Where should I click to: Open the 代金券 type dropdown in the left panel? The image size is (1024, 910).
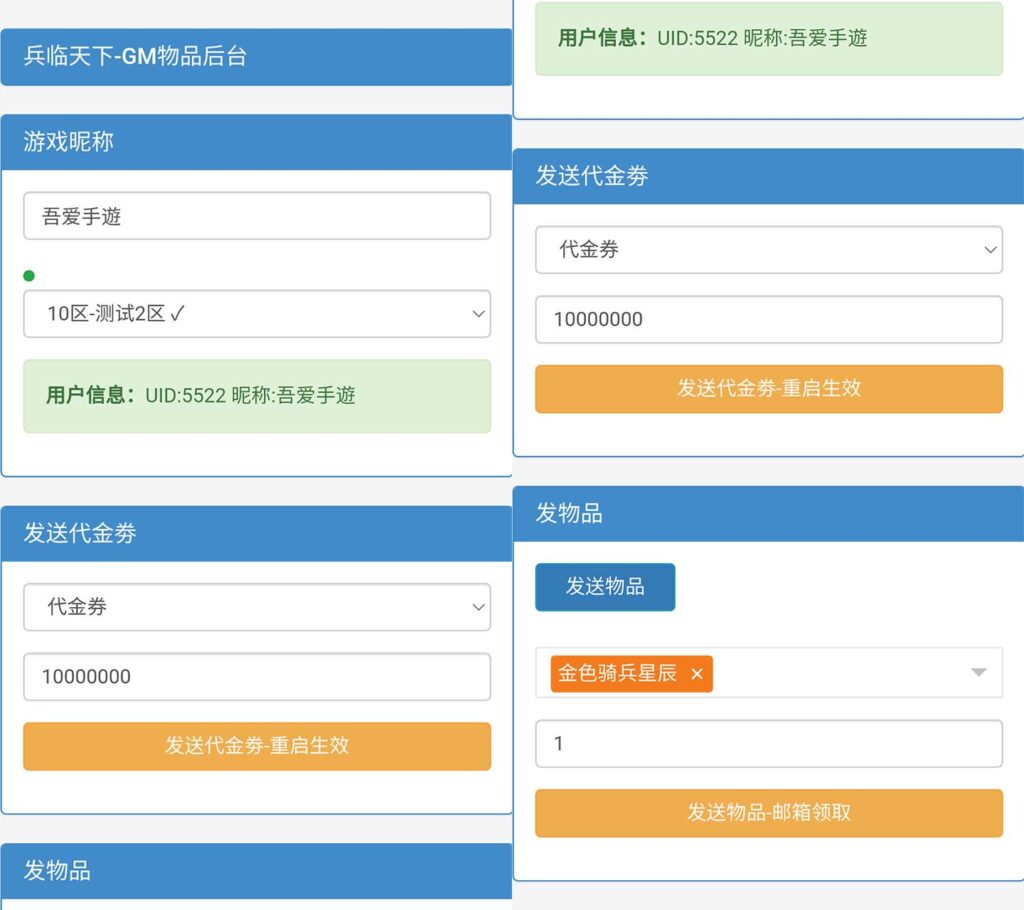click(x=257, y=607)
